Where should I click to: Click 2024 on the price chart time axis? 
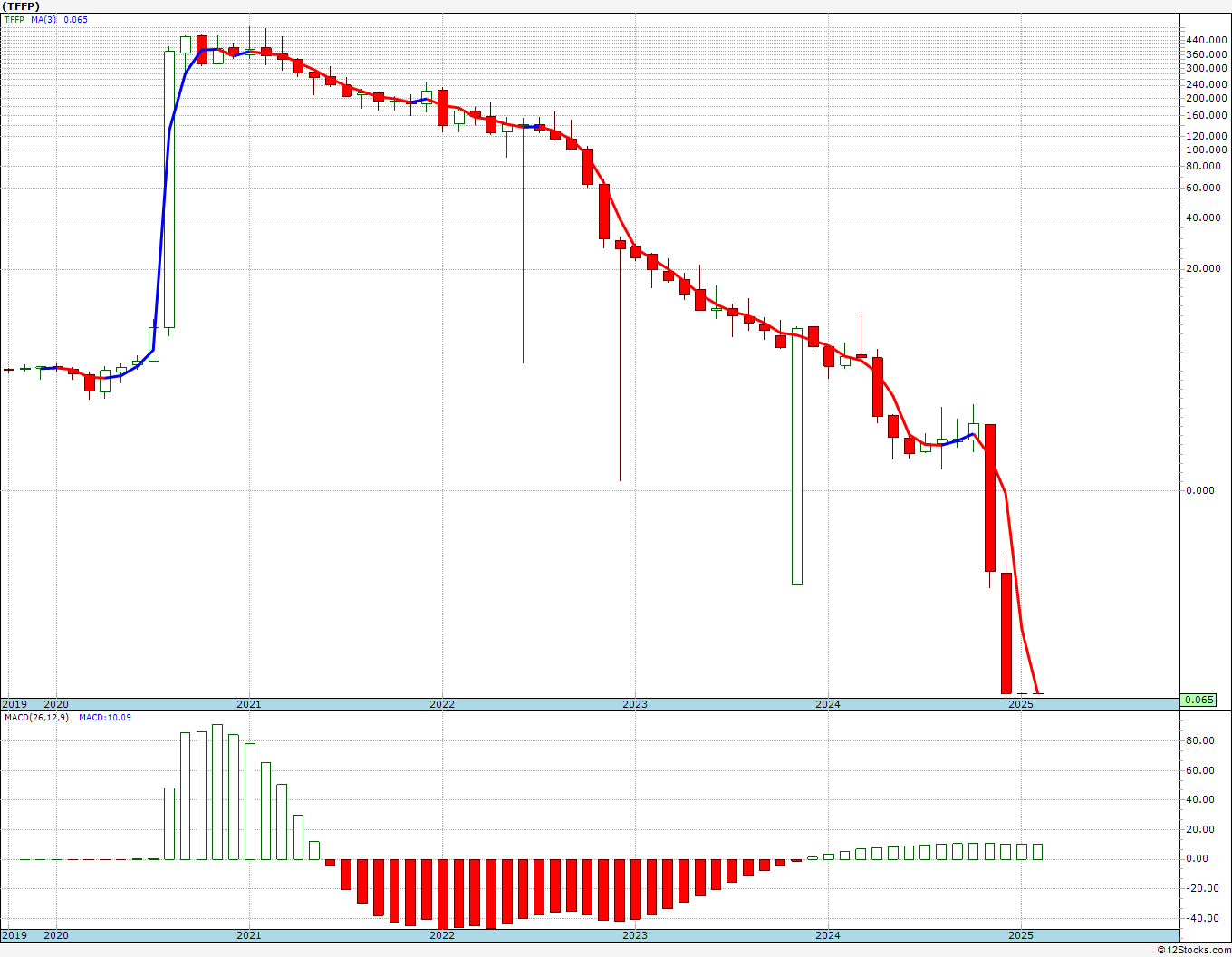(x=828, y=704)
